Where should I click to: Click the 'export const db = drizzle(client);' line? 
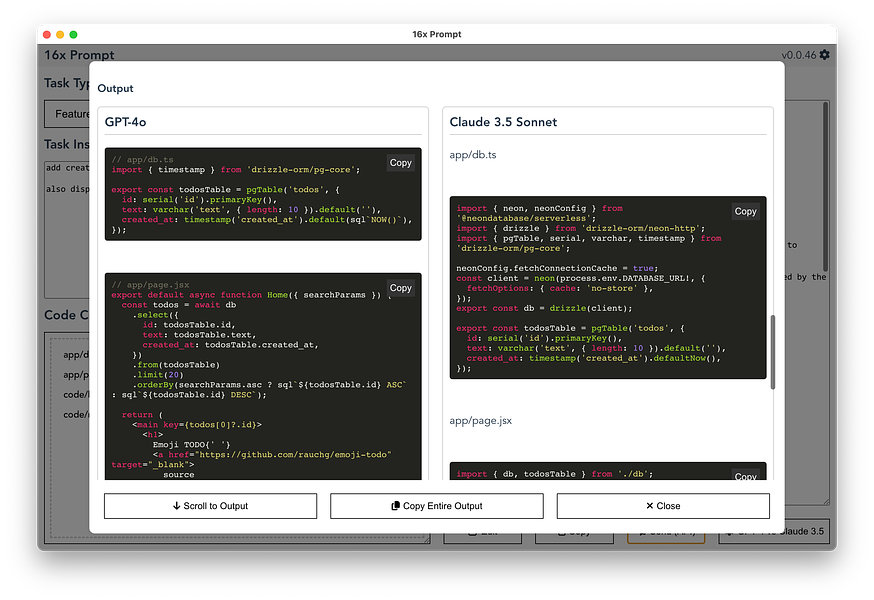544,308
